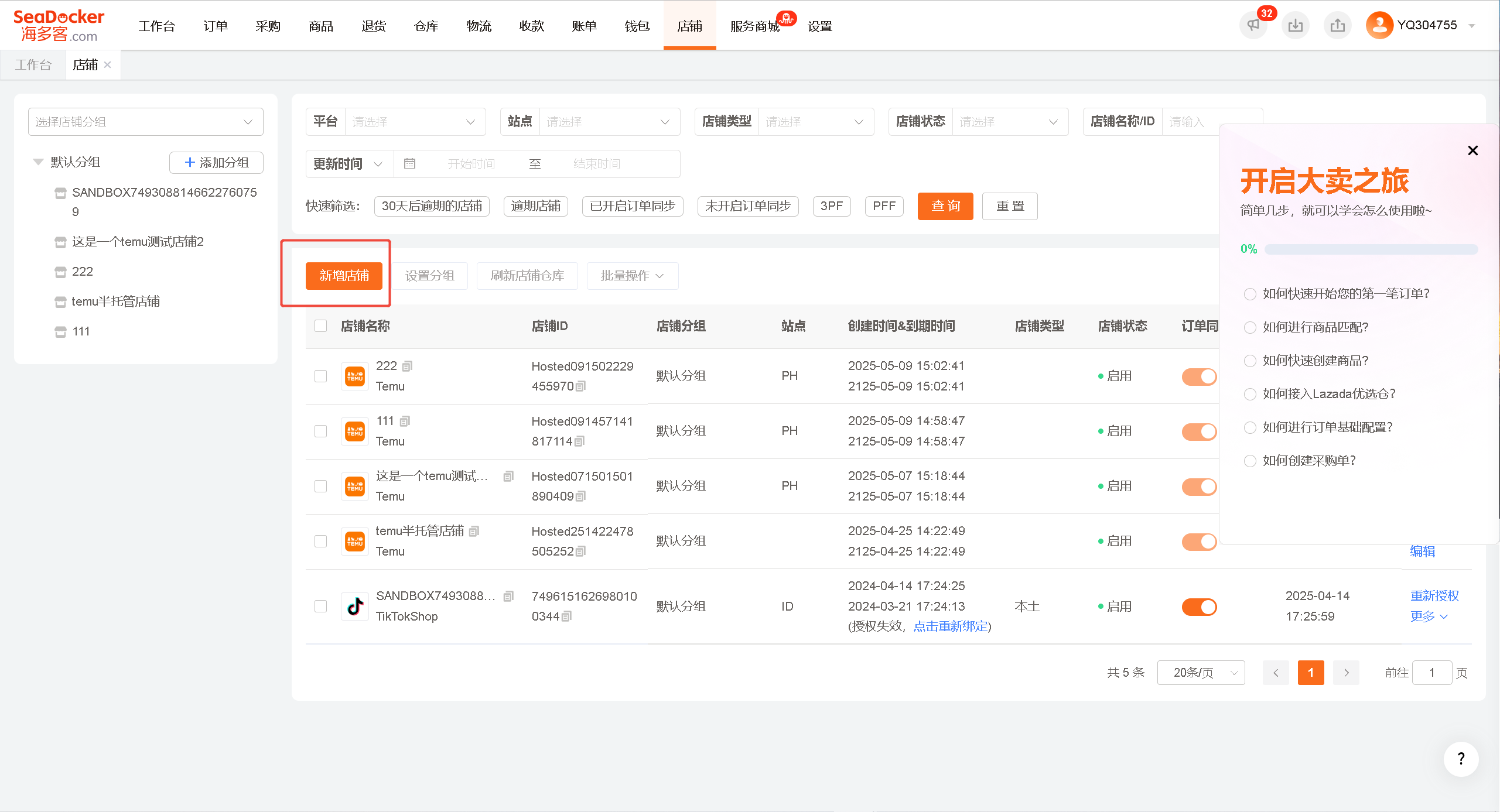Close the 开启大卖之旅 guide panel
This screenshot has width=1500, height=812.
[1472, 150]
